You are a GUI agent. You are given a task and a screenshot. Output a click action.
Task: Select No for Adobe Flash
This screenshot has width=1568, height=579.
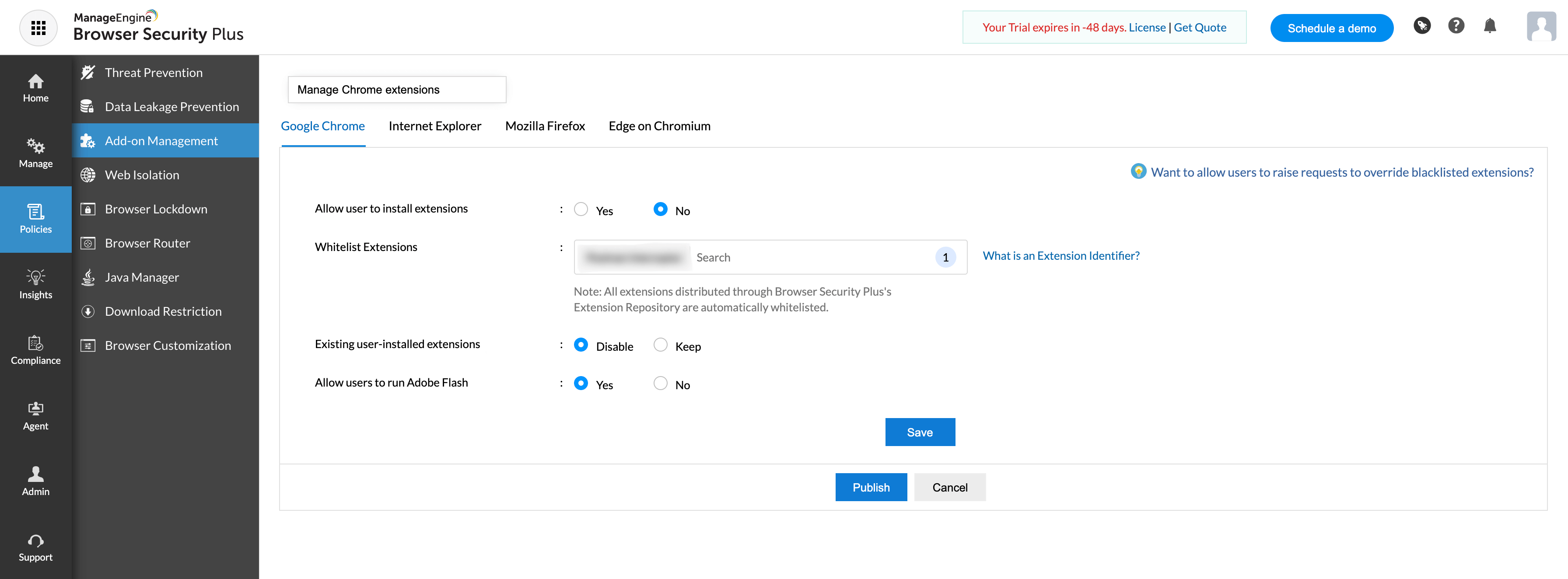(660, 383)
